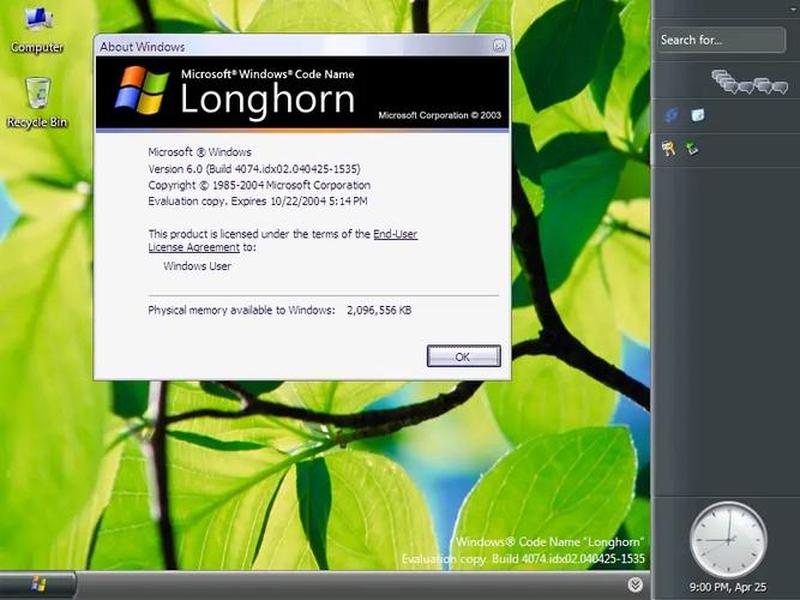800x600 pixels.
Task: Click the 9:00 PM, Apr 25 date text
Action: click(728, 587)
